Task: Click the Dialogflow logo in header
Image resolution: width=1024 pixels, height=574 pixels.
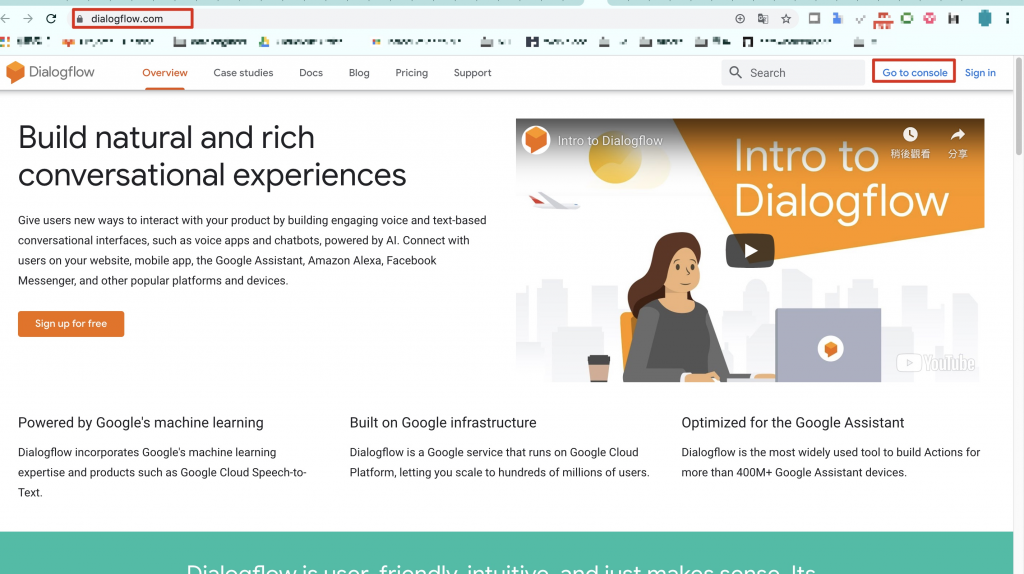Action: tap(50, 72)
